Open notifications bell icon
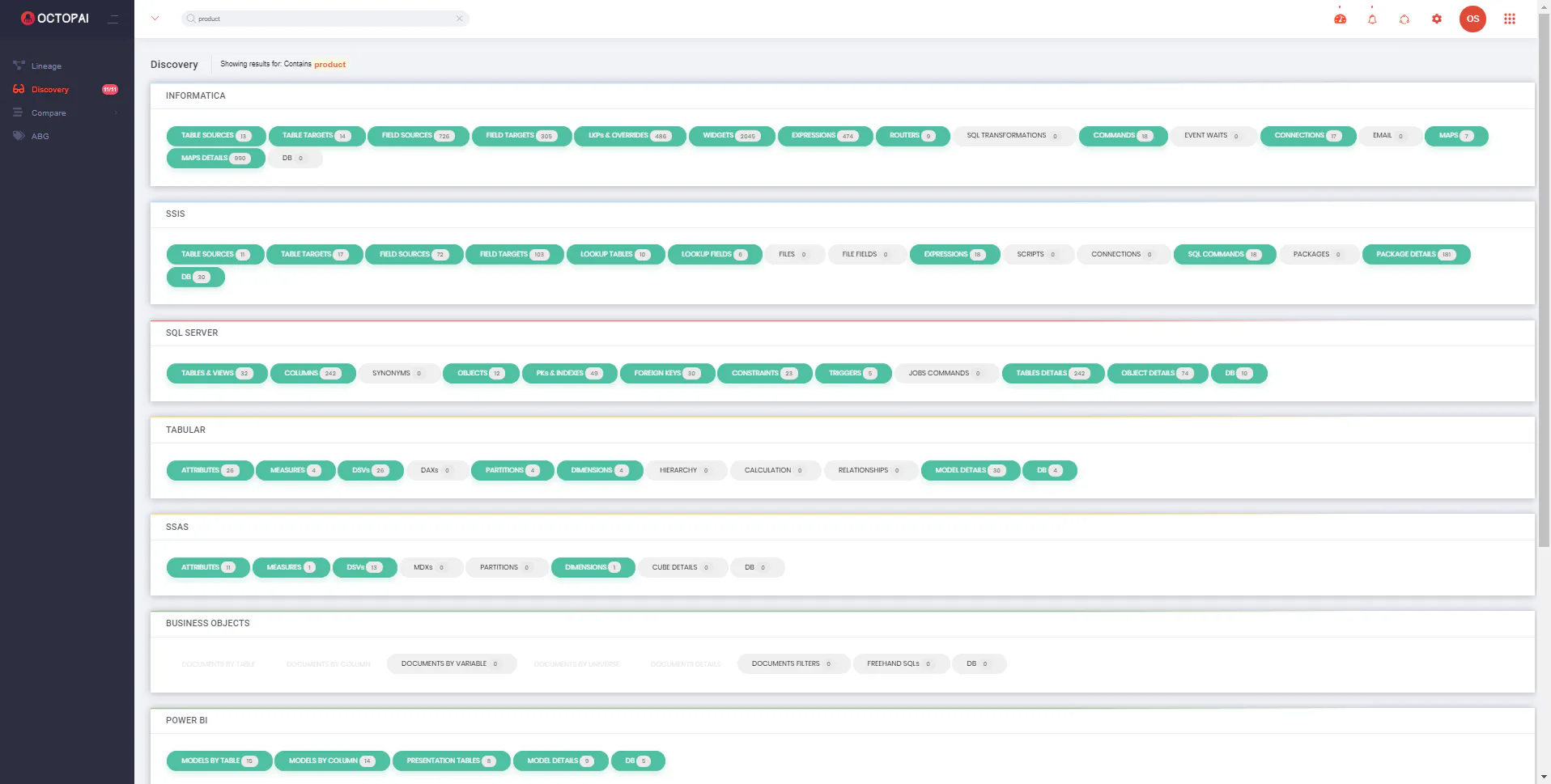The width and height of the screenshot is (1551, 784). (x=1372, y=19)
